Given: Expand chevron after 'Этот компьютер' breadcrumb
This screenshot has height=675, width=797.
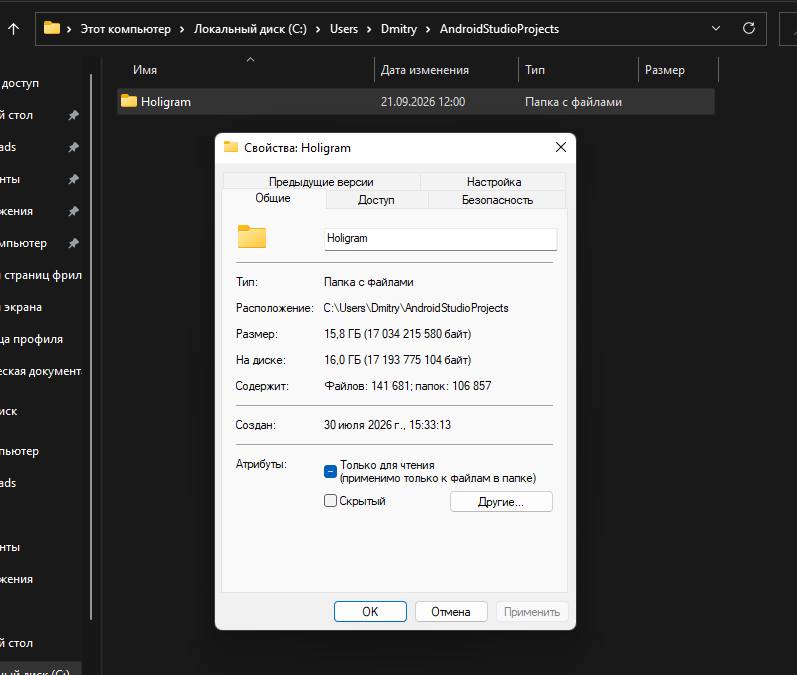Looking at the screenshot, I should 181,29.
